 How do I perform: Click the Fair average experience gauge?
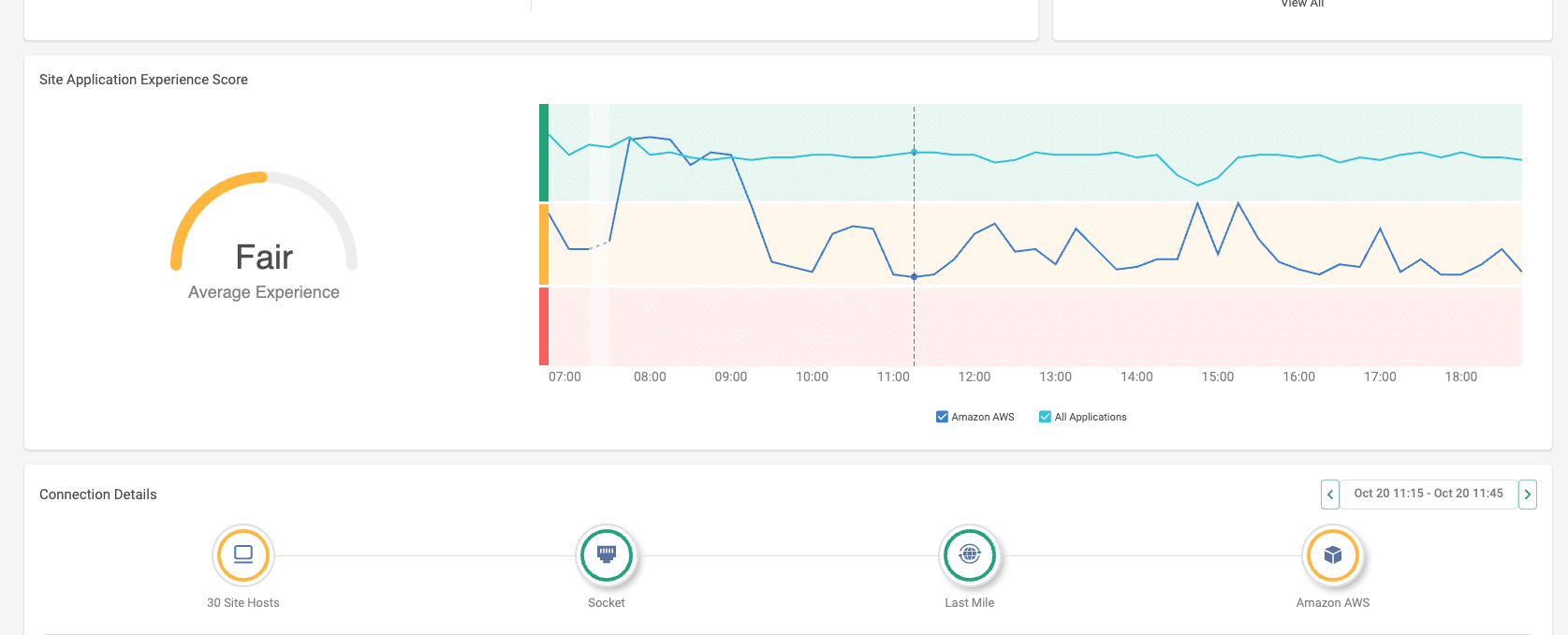(264, 234)
